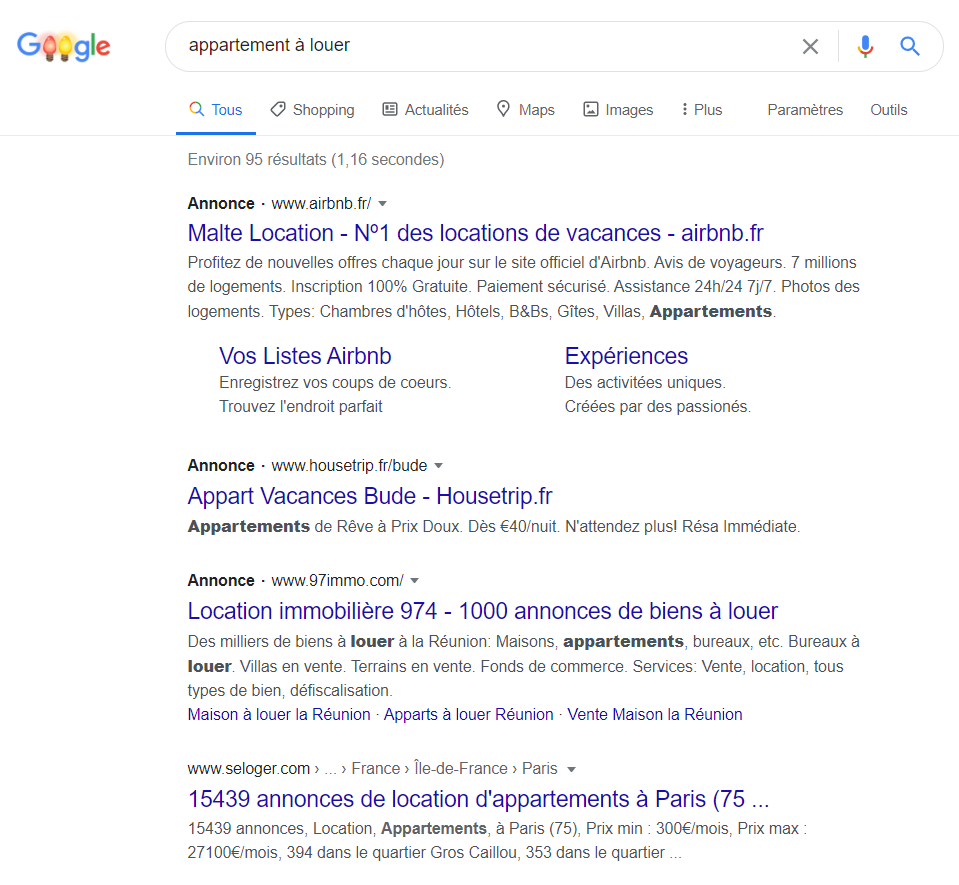Viewport: 959px width, 885px height.
Task: Focus the search input field
Action: click(x=480, y=46)
